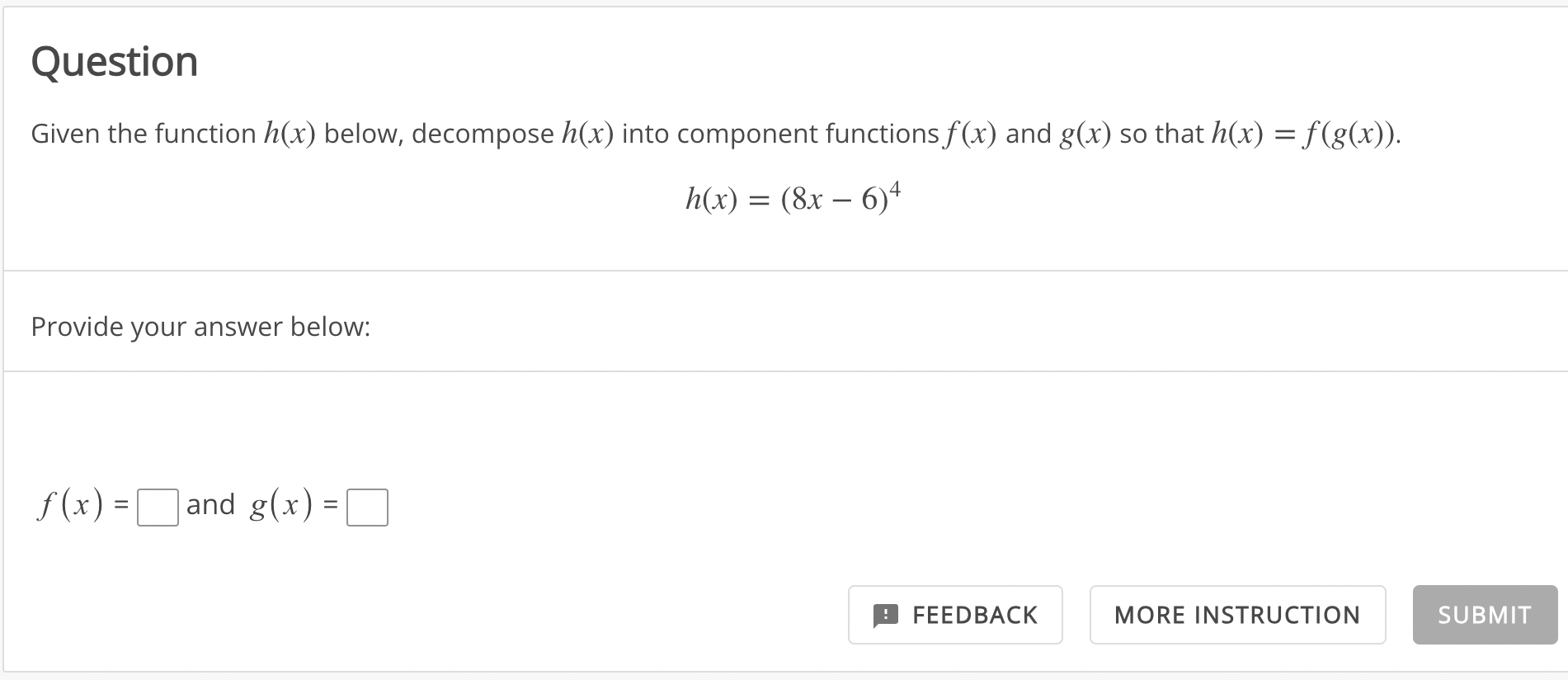This screenshot has height=680, width=1568.
Task: Click the equals sign after f(x) label
Action: [121, 504]
